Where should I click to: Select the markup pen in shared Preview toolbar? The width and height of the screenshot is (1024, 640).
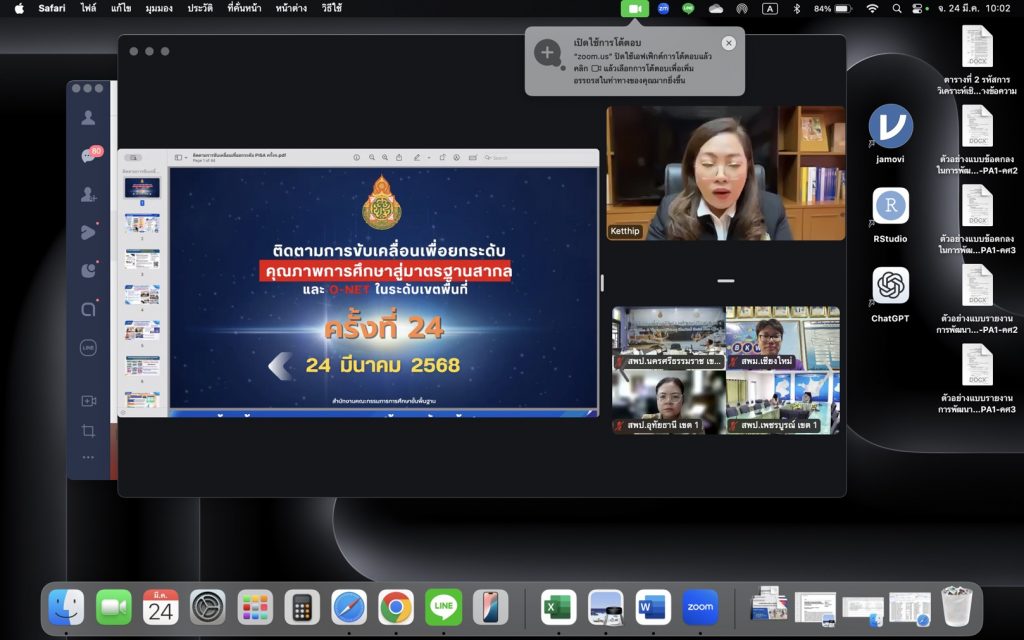point(417,157)
